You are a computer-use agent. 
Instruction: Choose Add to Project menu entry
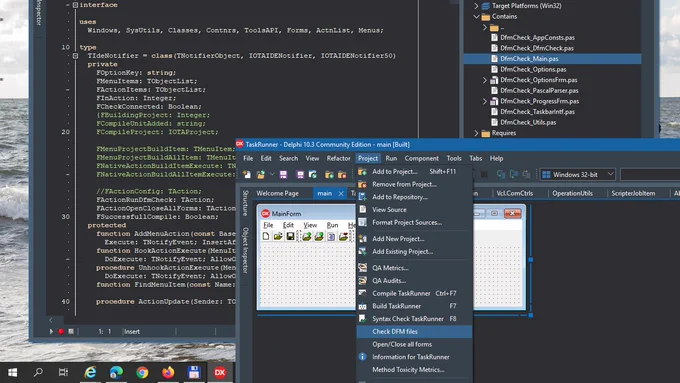point(414,171)
